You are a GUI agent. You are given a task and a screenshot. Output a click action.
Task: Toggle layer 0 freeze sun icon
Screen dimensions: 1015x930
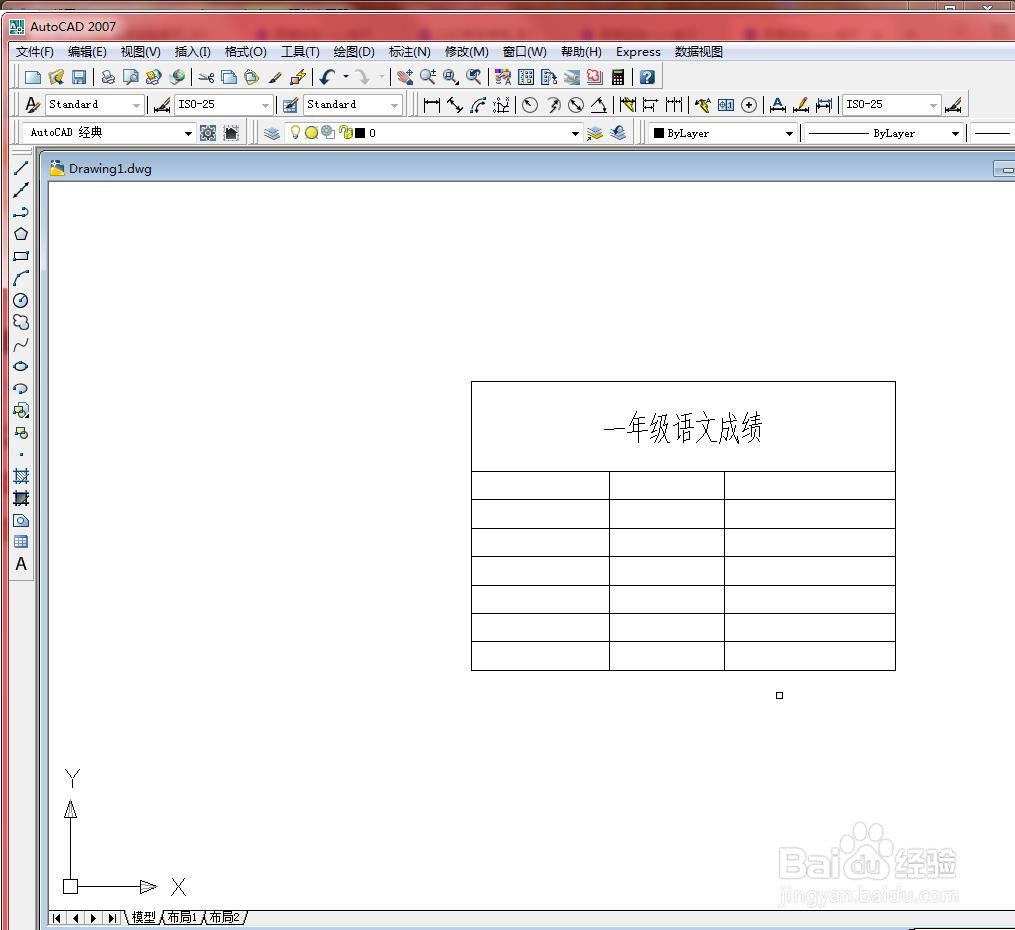click(311, 133)
